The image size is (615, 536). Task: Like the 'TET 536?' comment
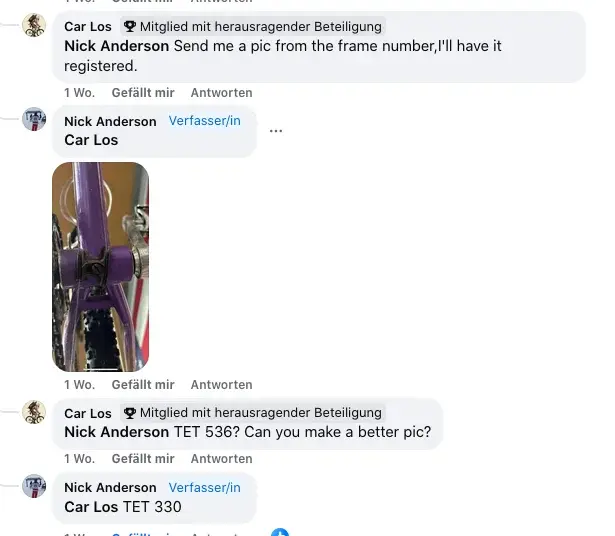[143, 459]
